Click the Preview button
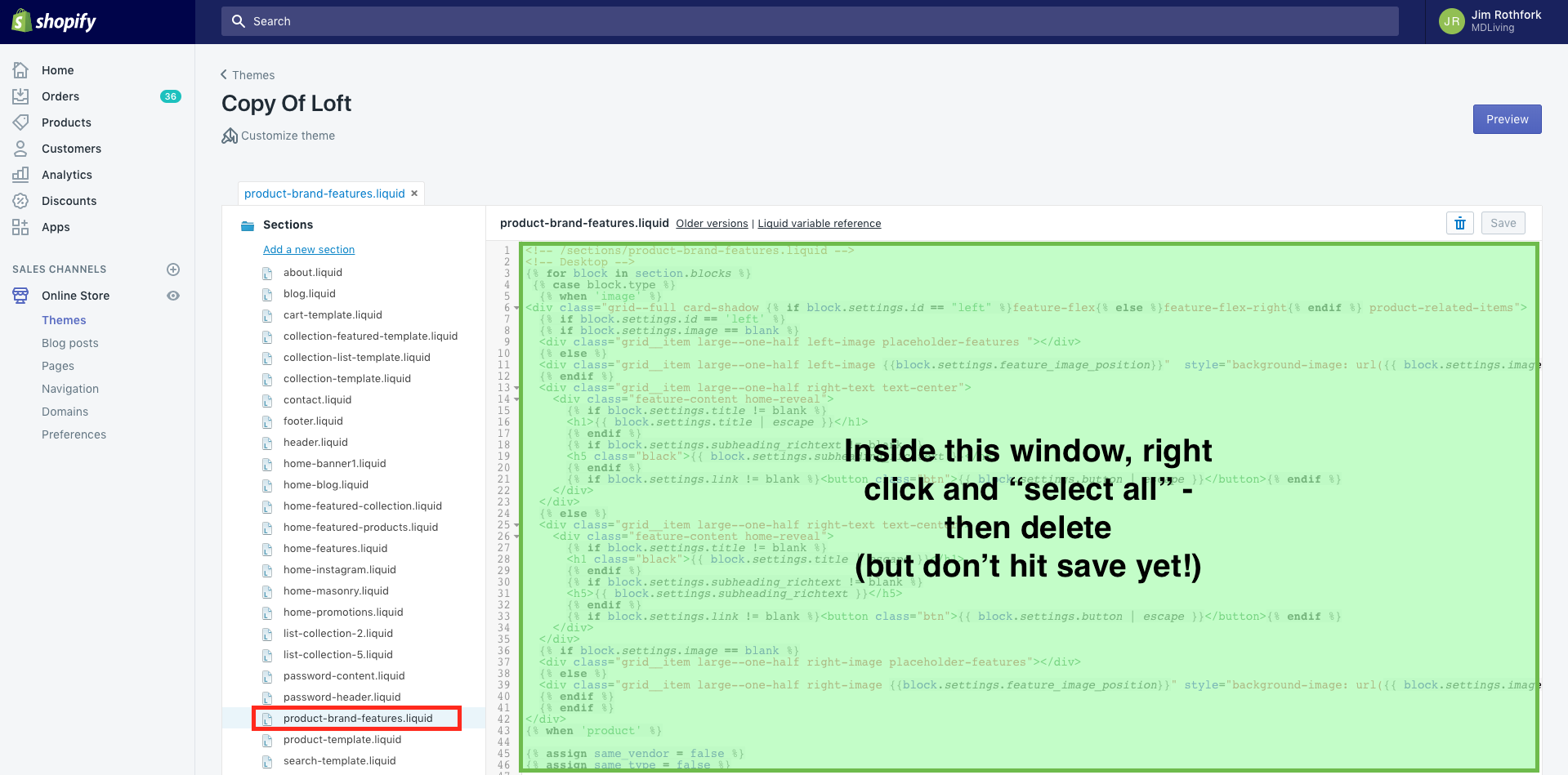 click(1507, 119)
